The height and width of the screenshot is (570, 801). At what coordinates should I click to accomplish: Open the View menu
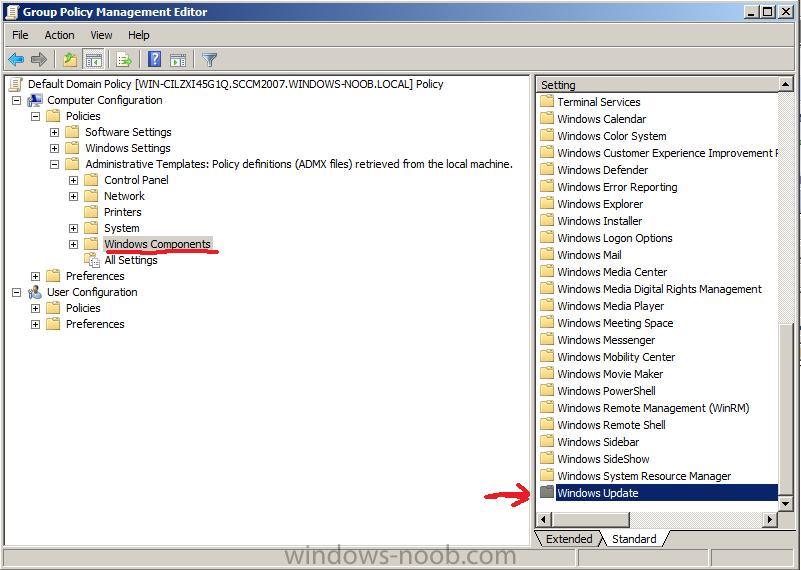pyautogui.click(x=101, y=35)
